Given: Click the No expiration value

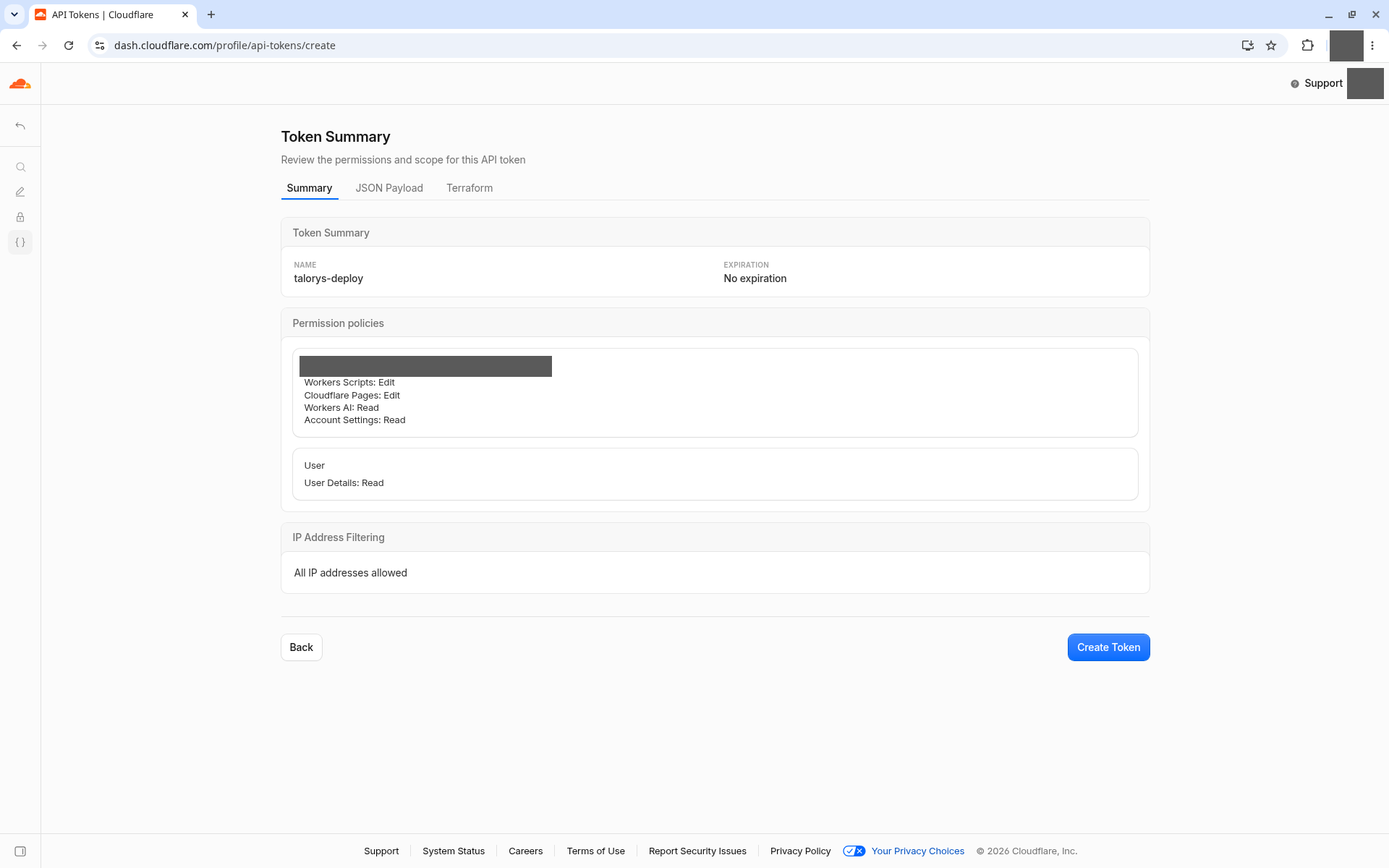Looking at the screenshot, I should point(755,278).
